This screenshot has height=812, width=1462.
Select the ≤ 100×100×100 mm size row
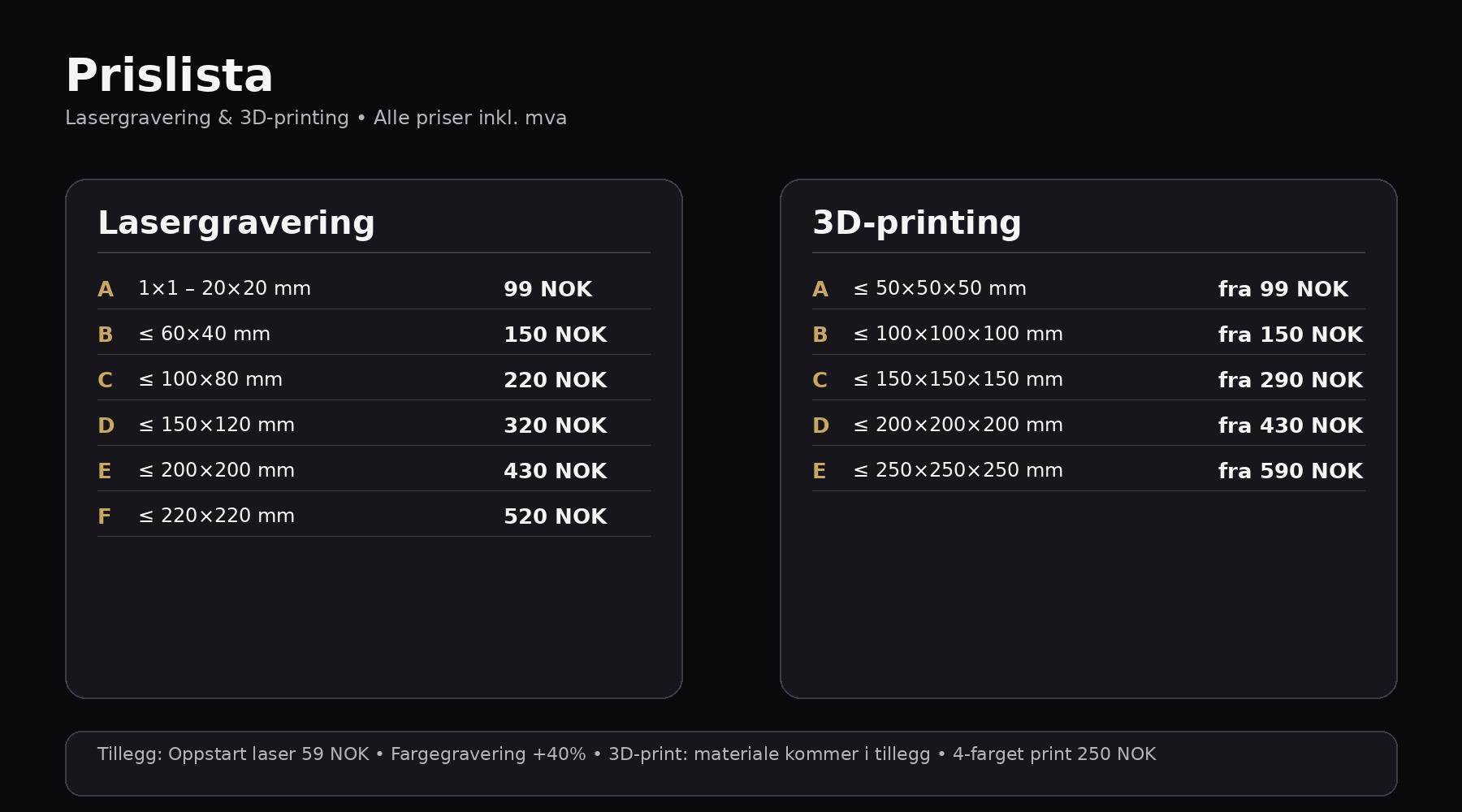point(958,335)
